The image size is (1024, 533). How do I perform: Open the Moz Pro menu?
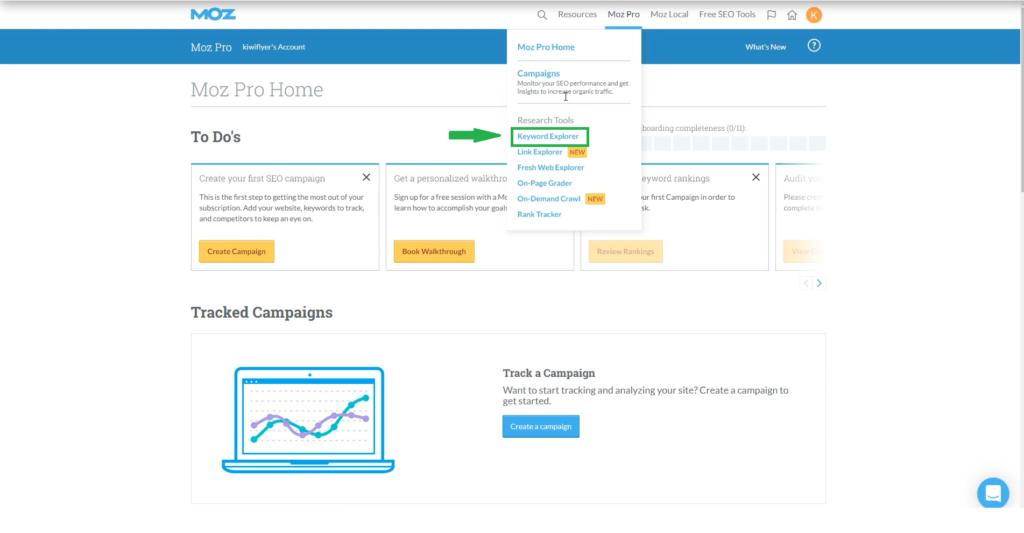pos(624,14)
